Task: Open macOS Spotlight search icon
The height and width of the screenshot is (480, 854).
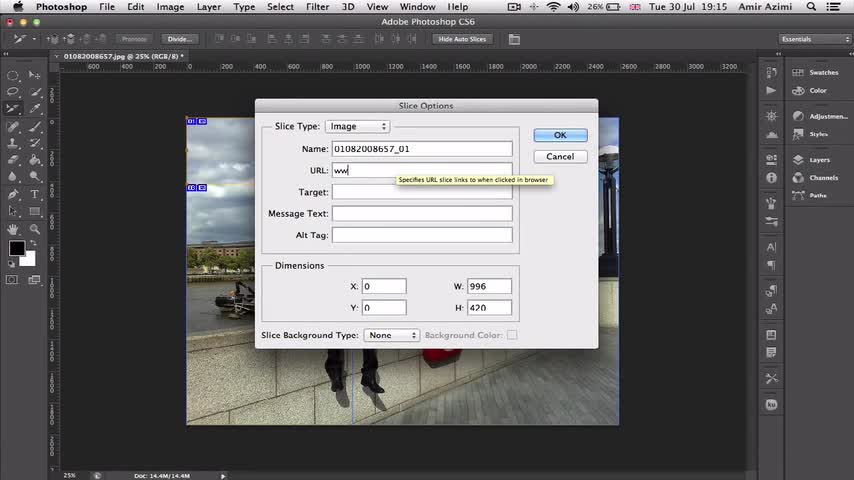Action: click(x=815, y=7)
